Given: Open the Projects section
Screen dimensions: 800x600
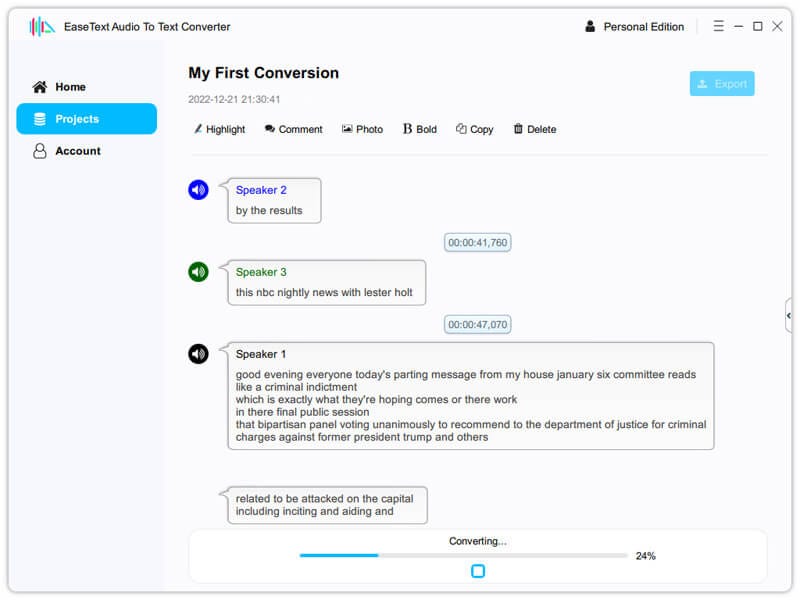Looking at the screenshot, I should (87, 119).
